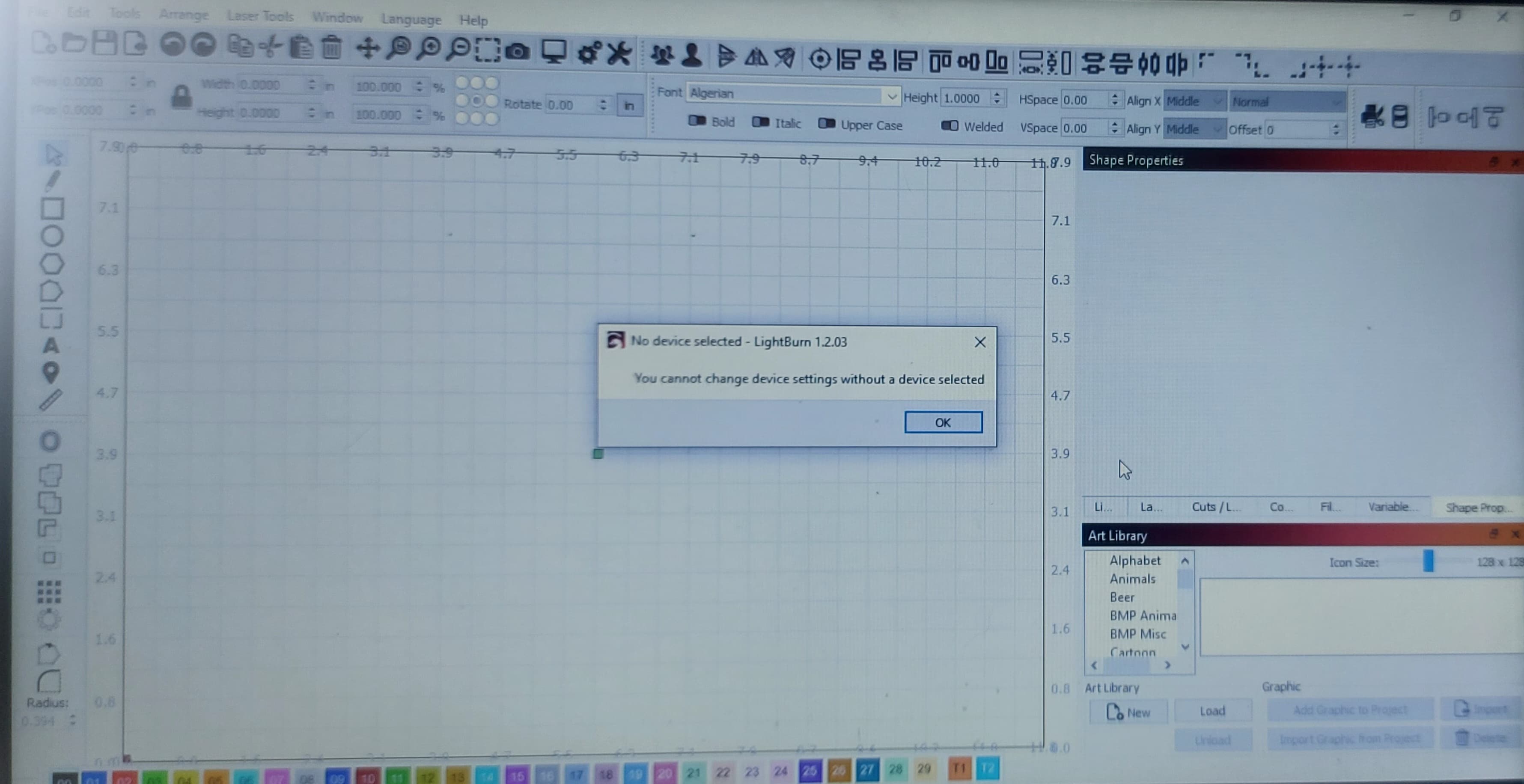Select the Measure ruler tool
1524x784 pixels.
click(x=50, y=400)
